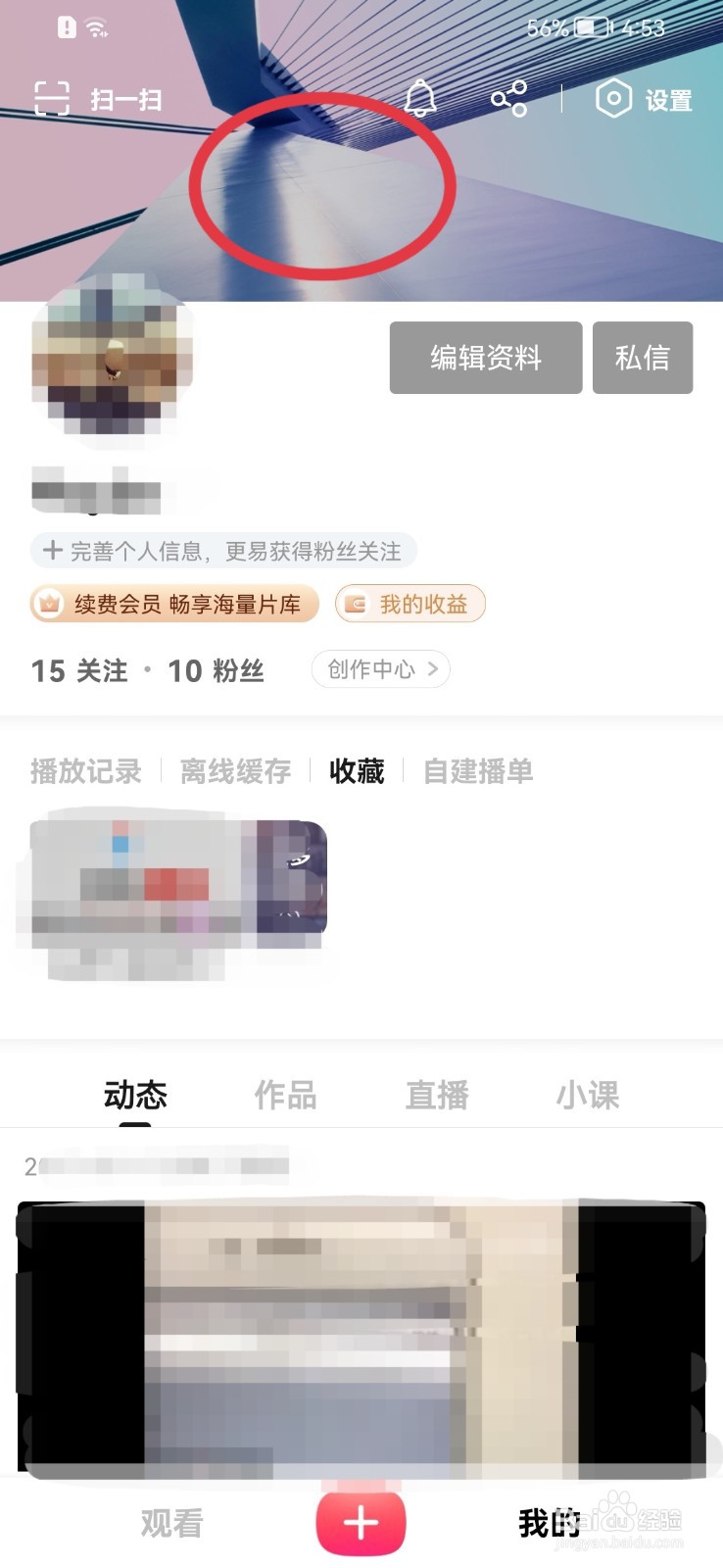Open the profile avatar picture

point(113,361)
